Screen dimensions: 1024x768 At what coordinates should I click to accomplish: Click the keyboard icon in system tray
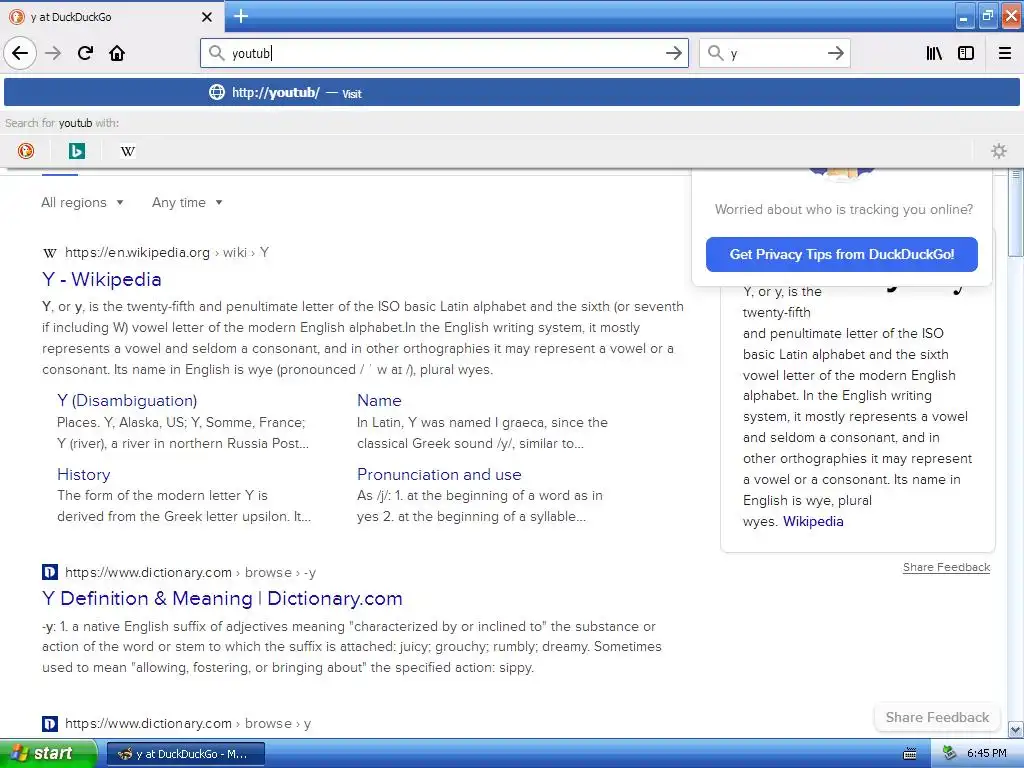pos(909,754)
